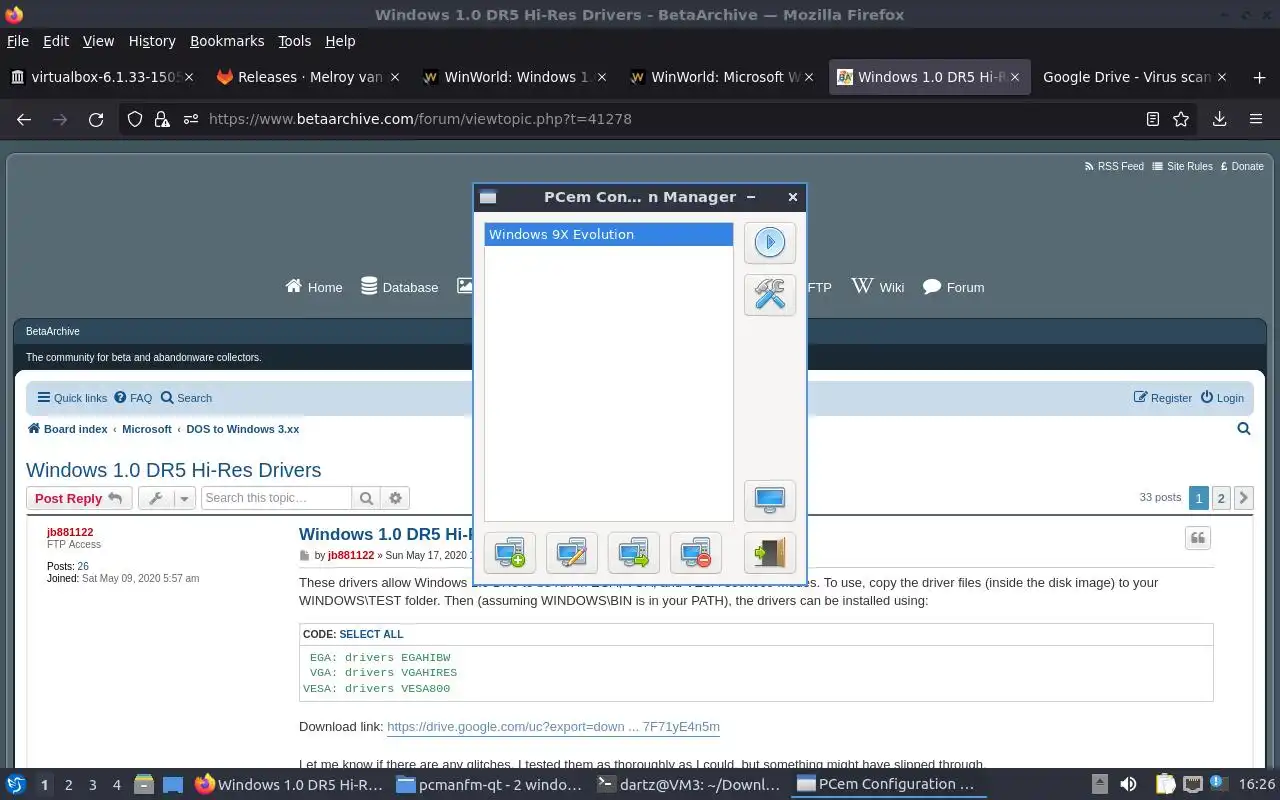
Task: Open the volume control in system tray
Action: click(x=1128, y=785)
